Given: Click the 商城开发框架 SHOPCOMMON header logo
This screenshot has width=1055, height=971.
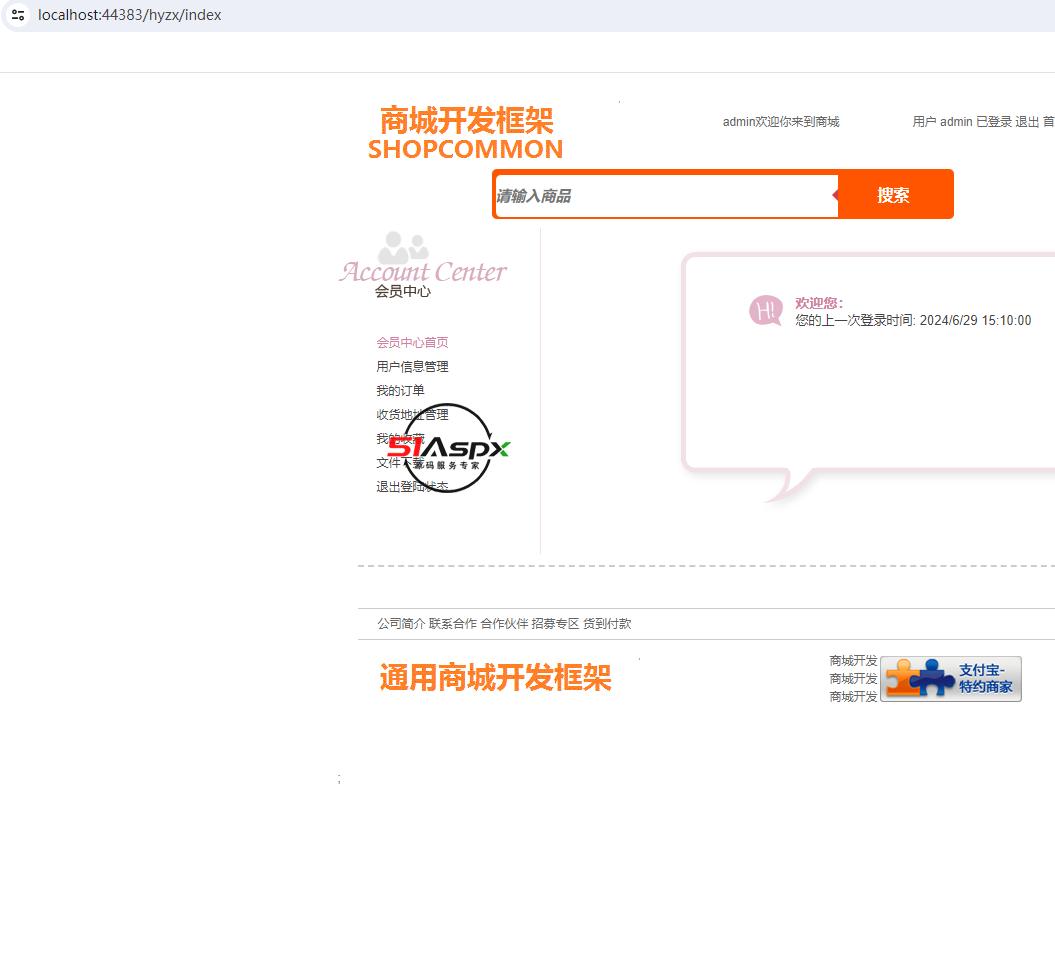Looking at the screenshot, I should pyautogui.click(x=466, y=133).
